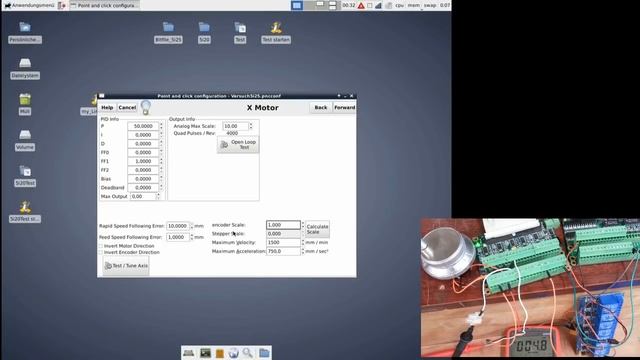The height and width of the screenshot is (360, 640).
Task: Click the icon next to Anwendungsmenü in the panel
Action: point(62,5)
